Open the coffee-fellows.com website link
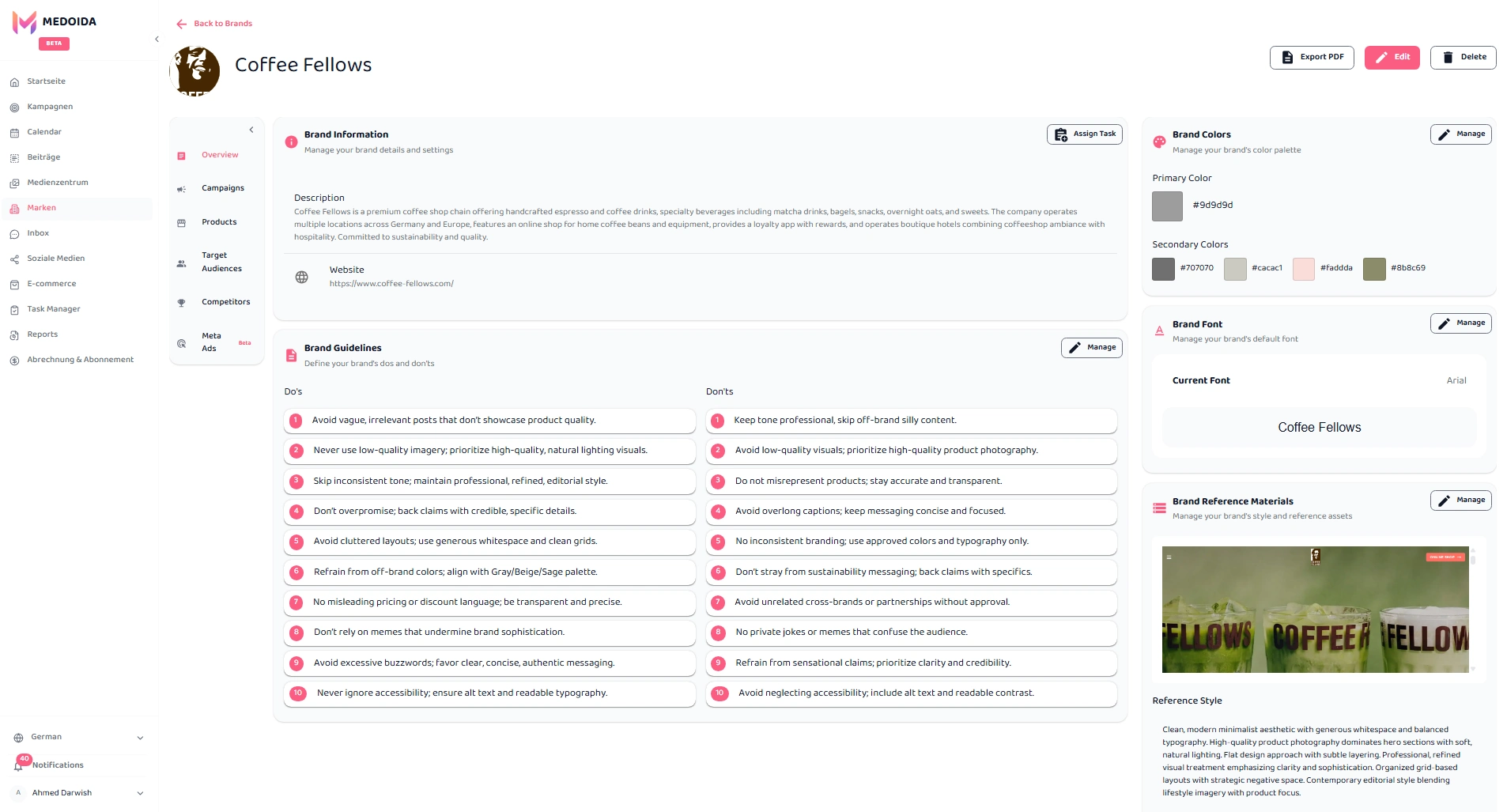 click(x=391, y=284)
